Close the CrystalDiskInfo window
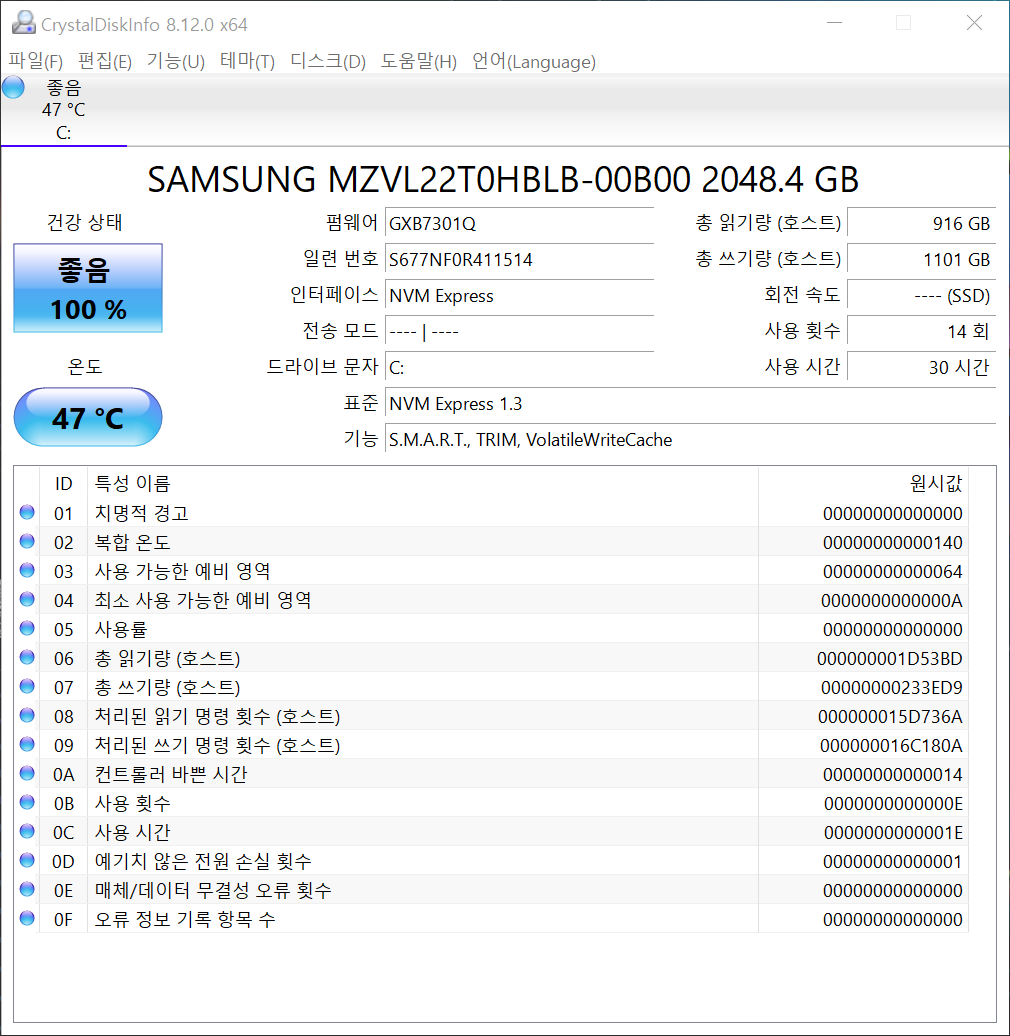This screenshot has height=1036, width=1010. coord(974,23)
